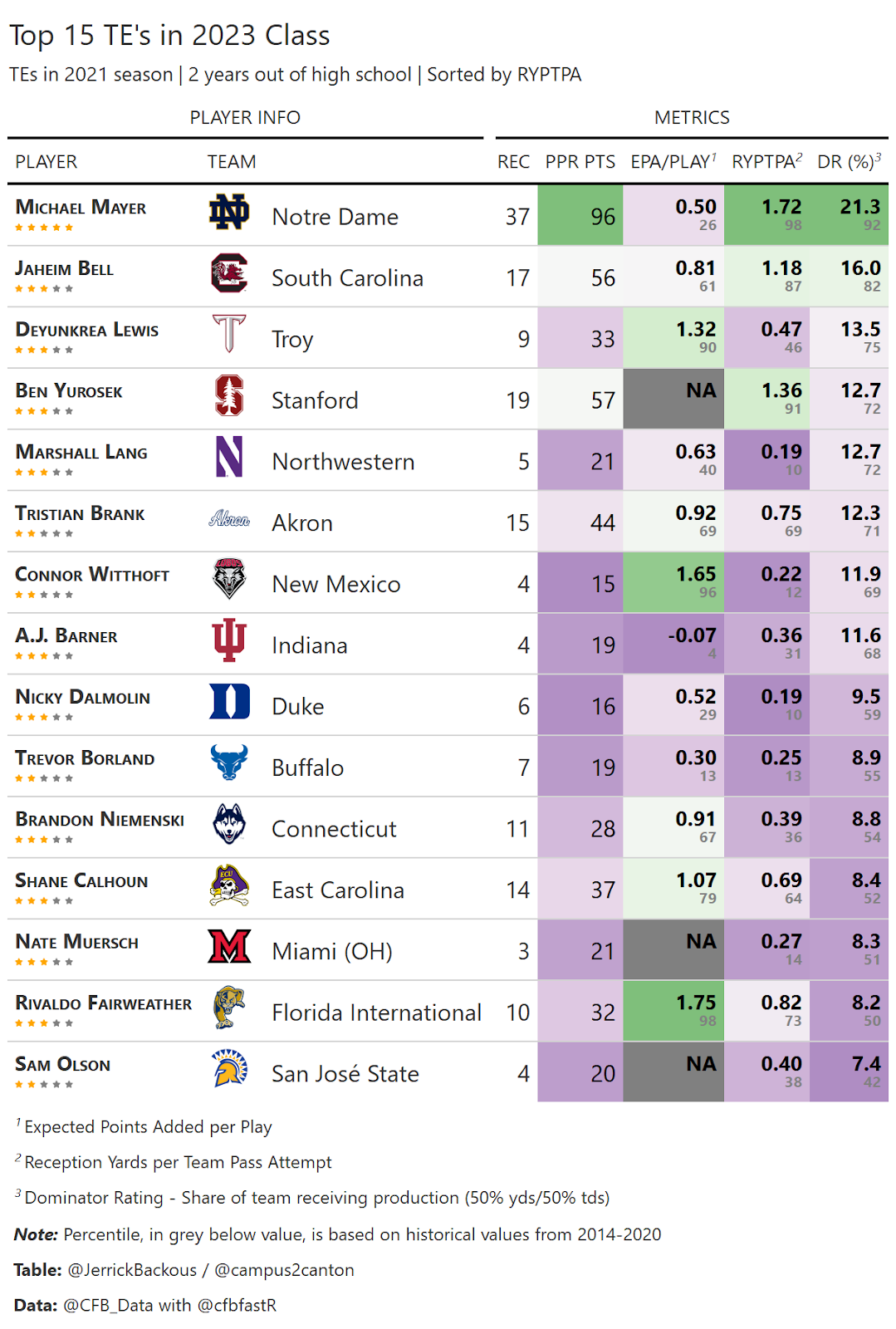The height and width of the screenshot is (1329, 896).
Task: Click the Northwestern N logo
Action: click(229, 457)
